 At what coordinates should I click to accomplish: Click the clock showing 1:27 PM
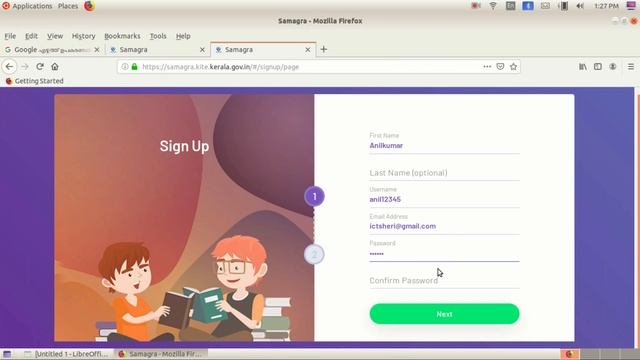(606, 6)
